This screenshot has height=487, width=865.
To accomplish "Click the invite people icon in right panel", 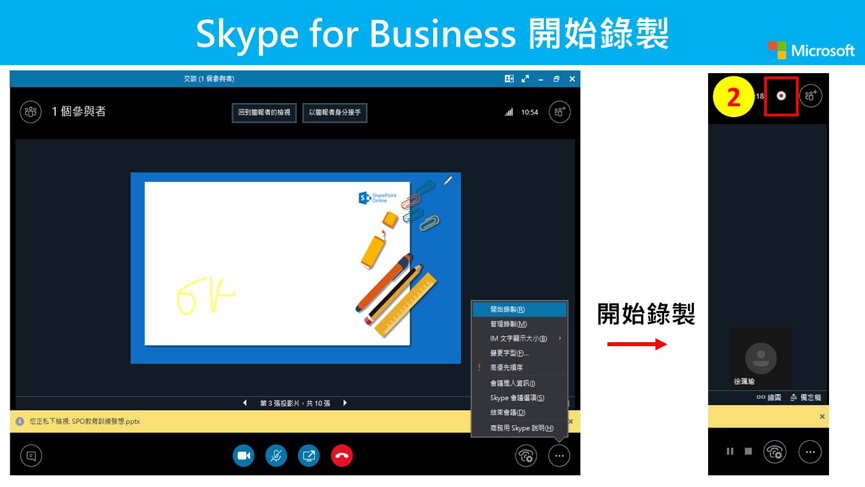I will [811, 96].
